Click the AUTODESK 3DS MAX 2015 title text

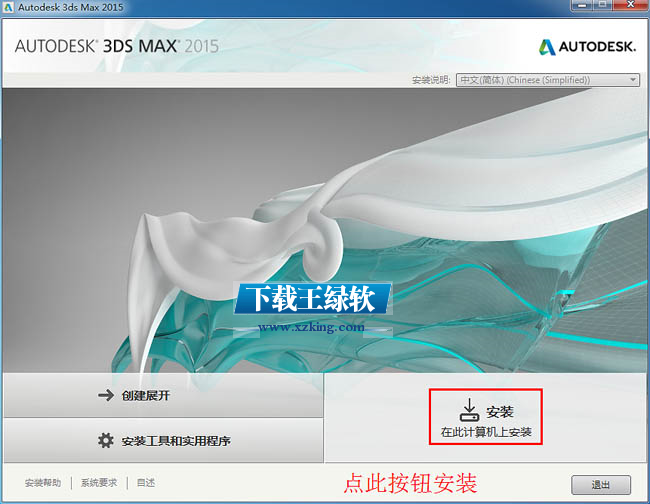[116, 46]
